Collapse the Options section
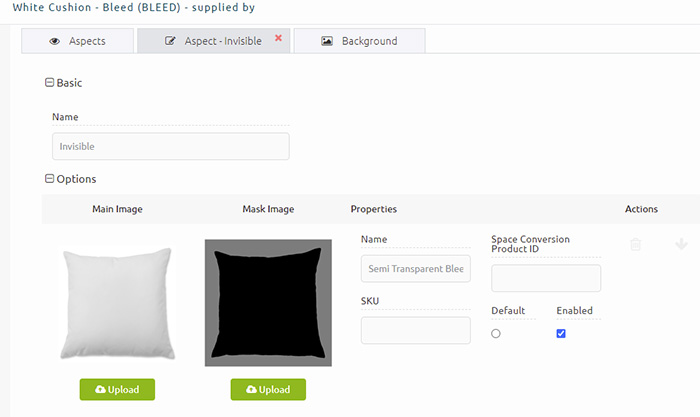The image size is (700, 417). click(x=50, y=179)
